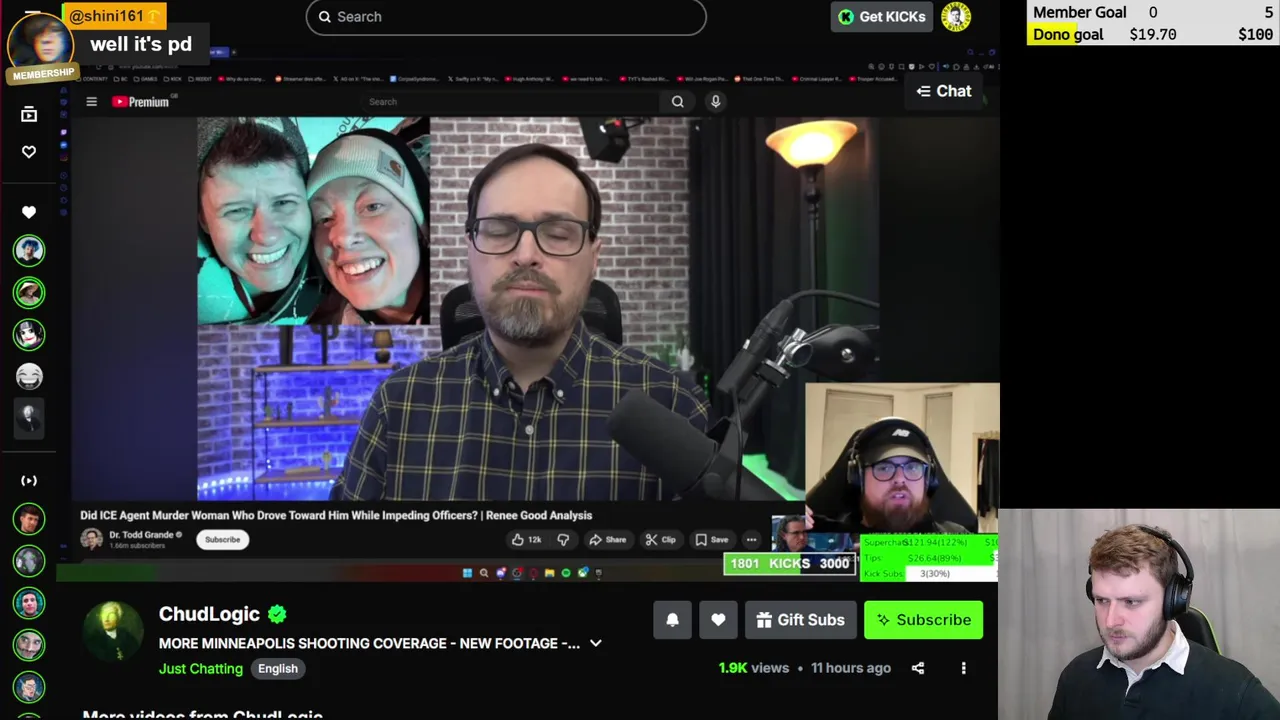Expand the stream title chevron
The height and width of the screenshot is (720, 1280).
pos(596,643)
